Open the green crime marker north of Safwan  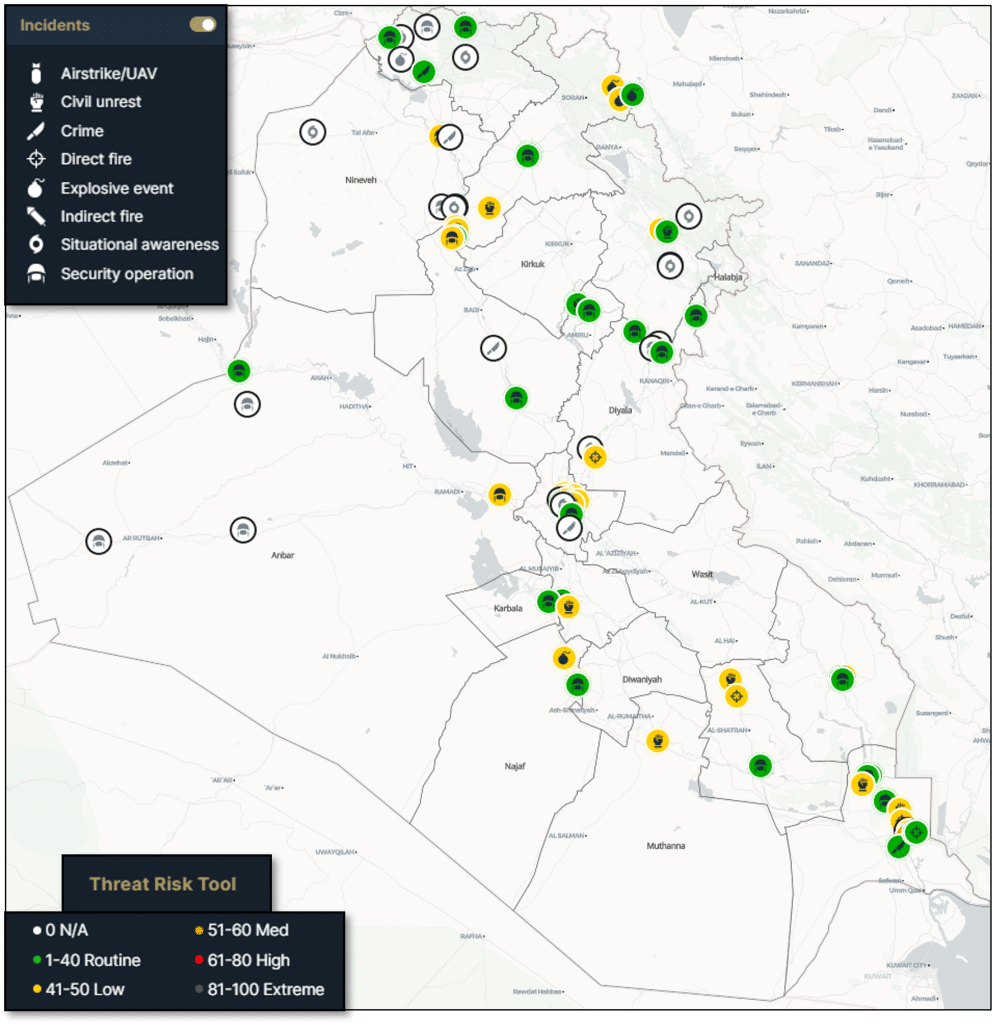point(899,847)
